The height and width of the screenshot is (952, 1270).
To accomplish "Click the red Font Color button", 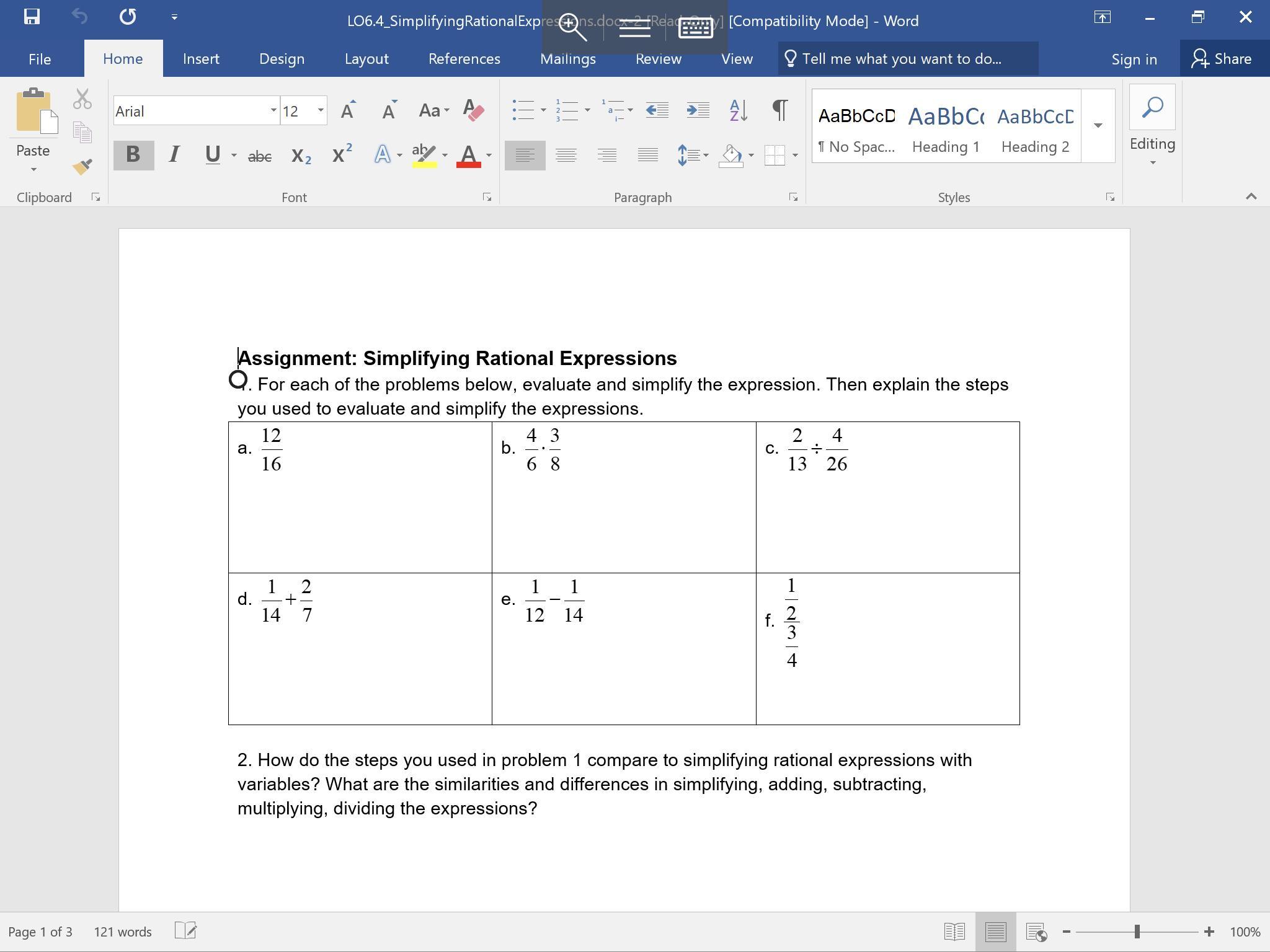I will [x=468, y=155].
